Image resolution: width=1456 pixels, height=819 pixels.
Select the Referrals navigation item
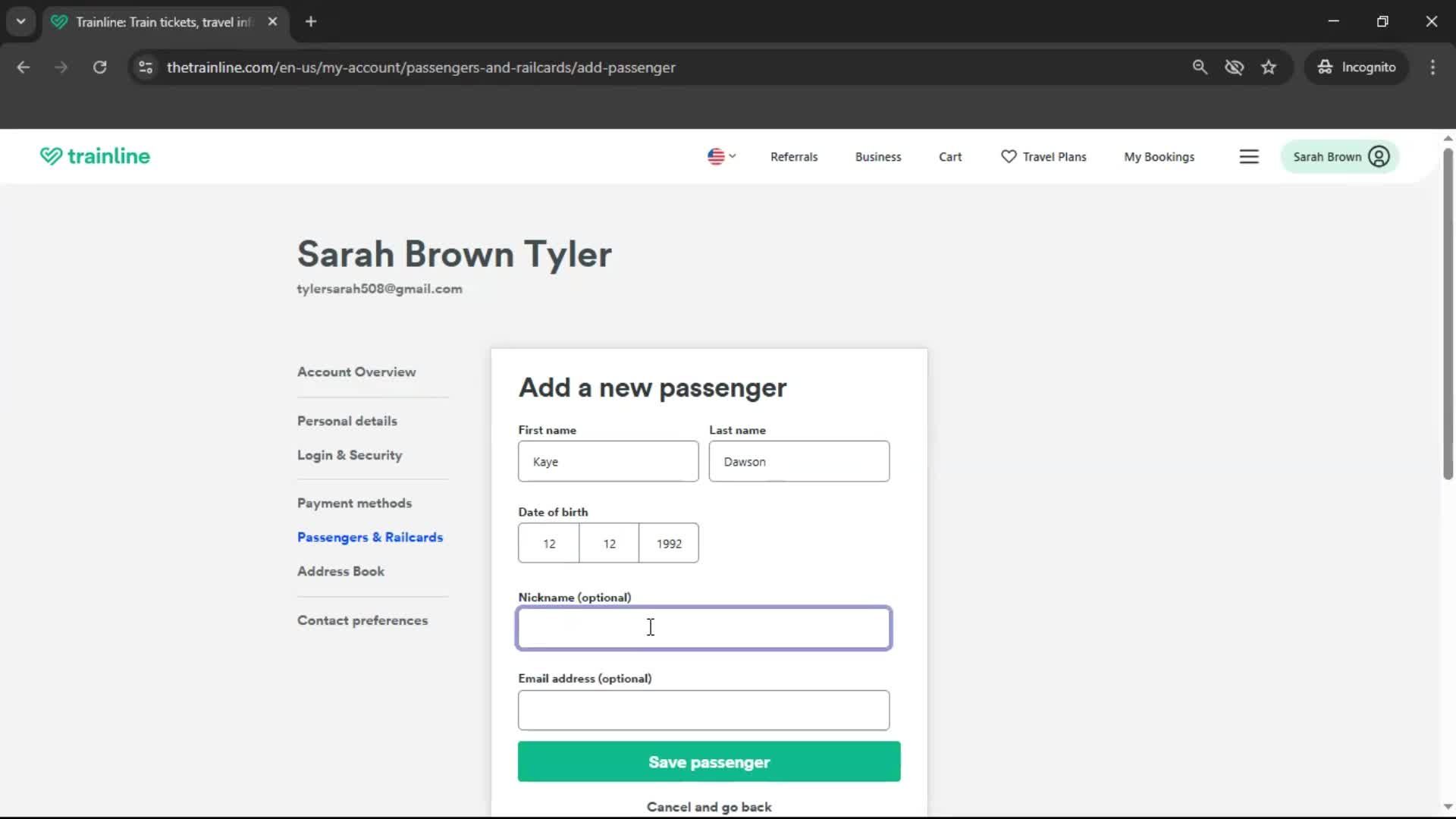[x=794, y=156]
